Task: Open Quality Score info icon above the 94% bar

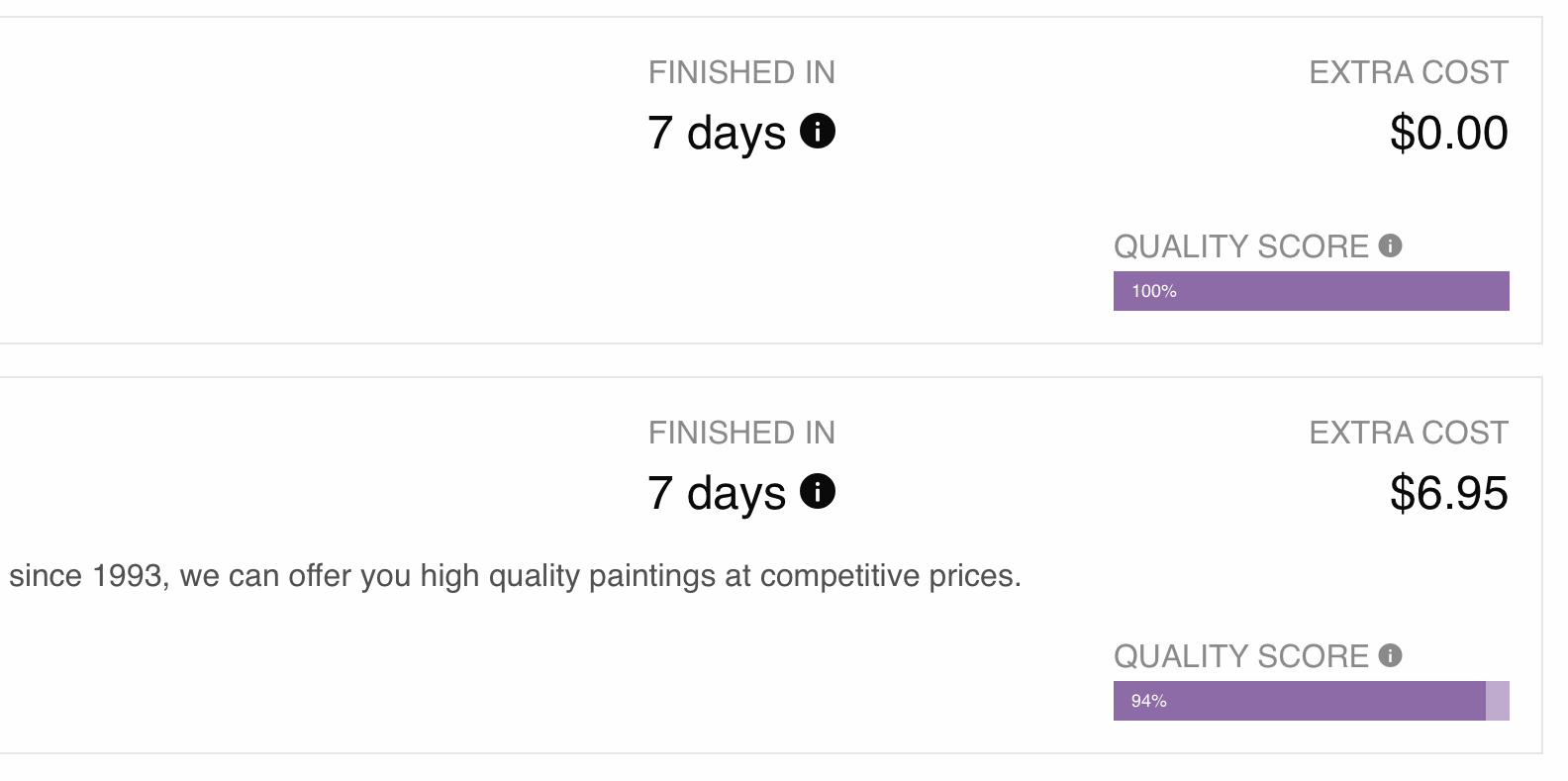Action: pyautogui.click(x=1390, y=655)
